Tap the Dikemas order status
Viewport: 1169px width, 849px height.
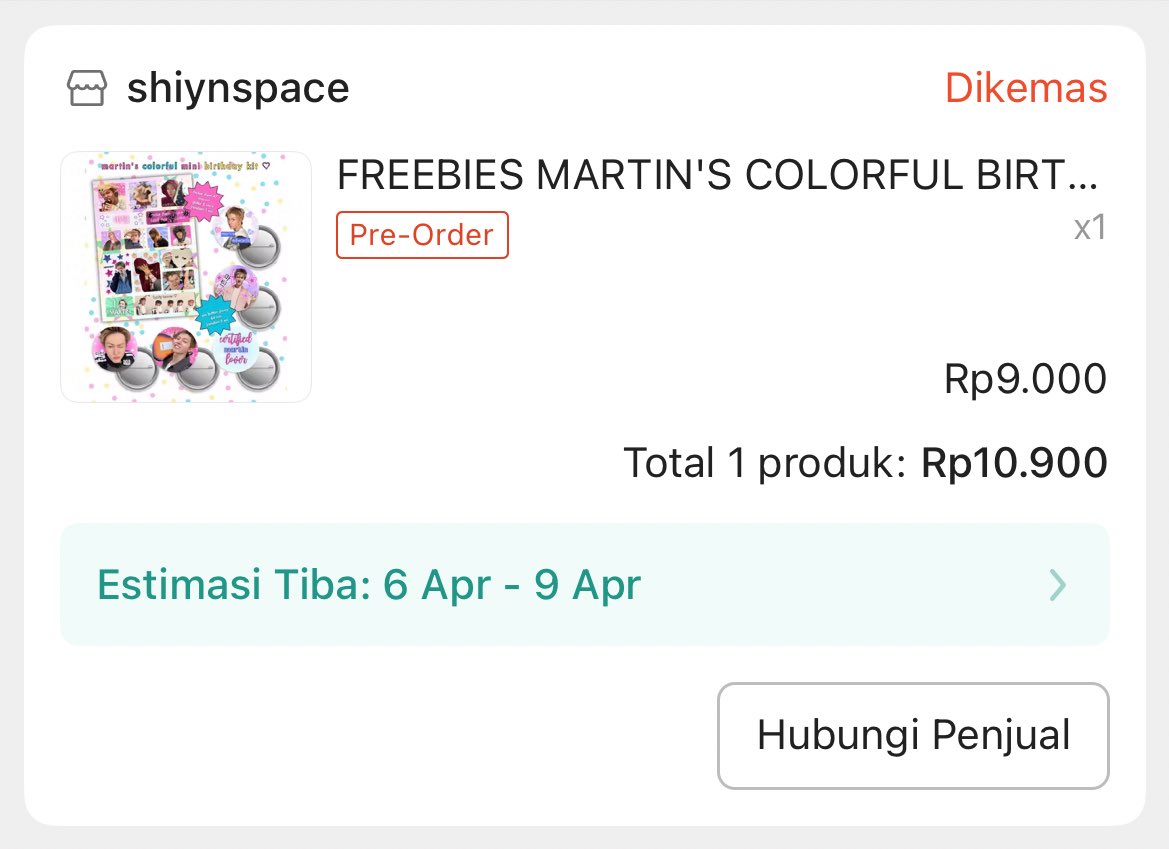coord(1026,89)
